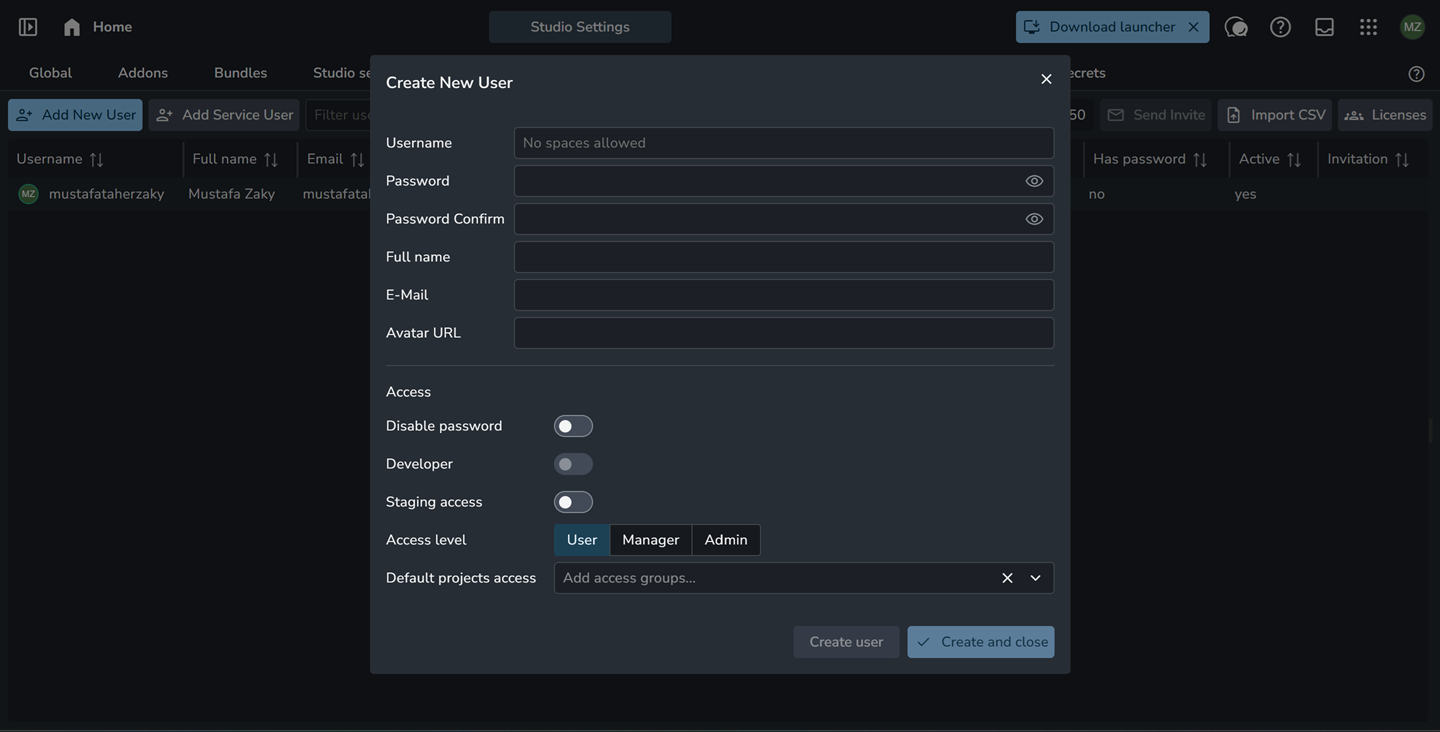Open the apps grid menu icon
This screenshot has width=1440, height=732.
pyautogui.click(x=1369, y=27)
